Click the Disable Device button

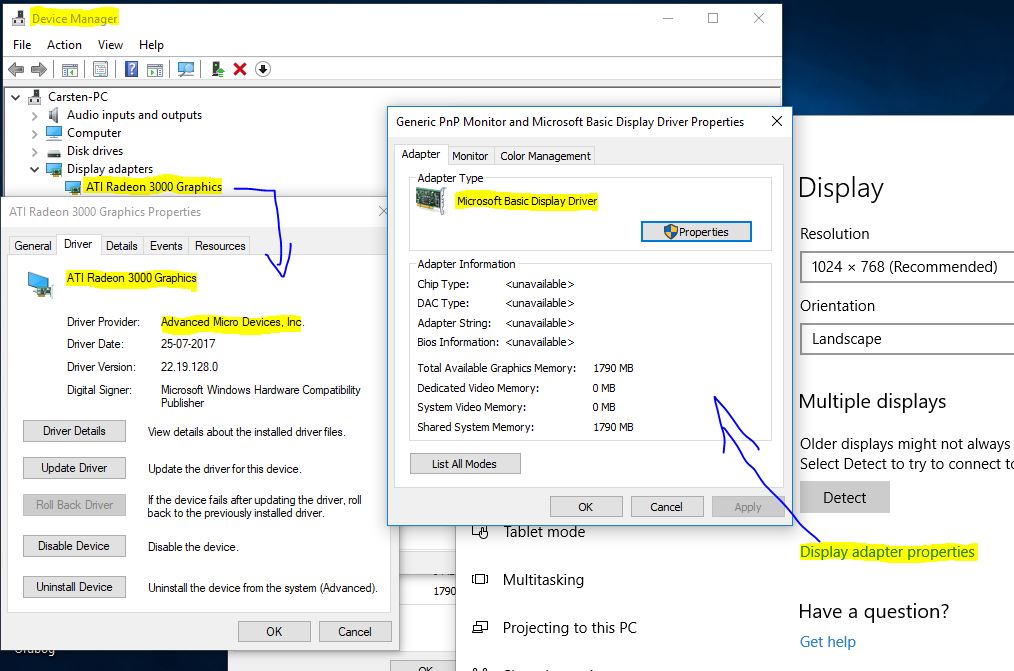click(74, 546)
